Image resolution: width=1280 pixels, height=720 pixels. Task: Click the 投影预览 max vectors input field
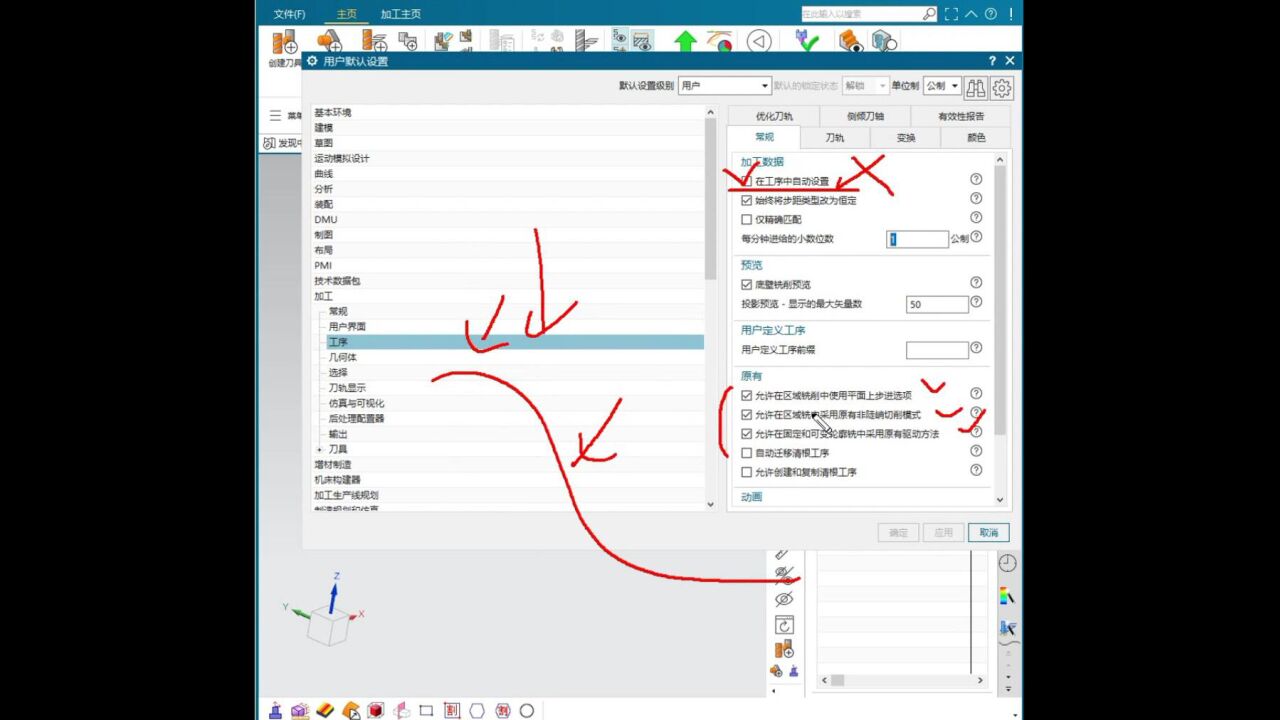pyautogui.click(x=937, y=304)
